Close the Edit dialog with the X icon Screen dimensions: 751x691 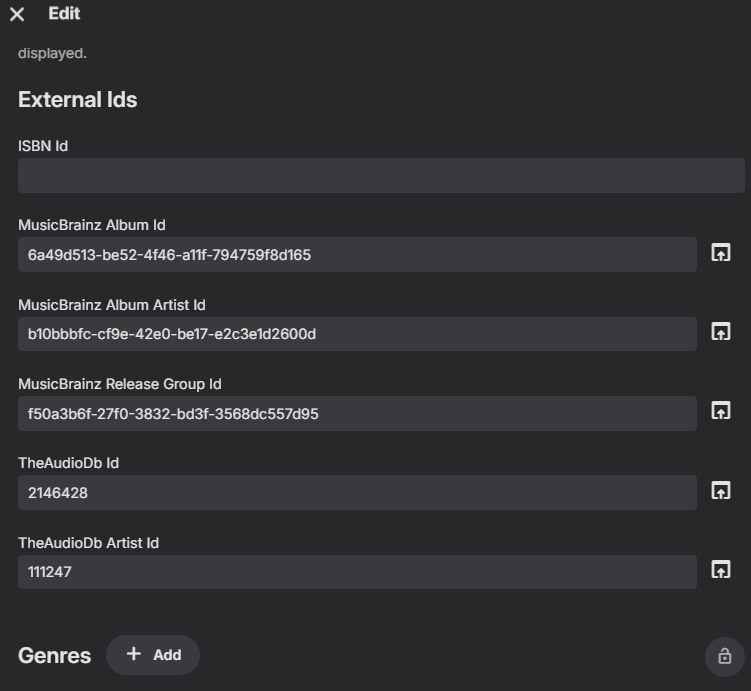(x=17, y=14)
